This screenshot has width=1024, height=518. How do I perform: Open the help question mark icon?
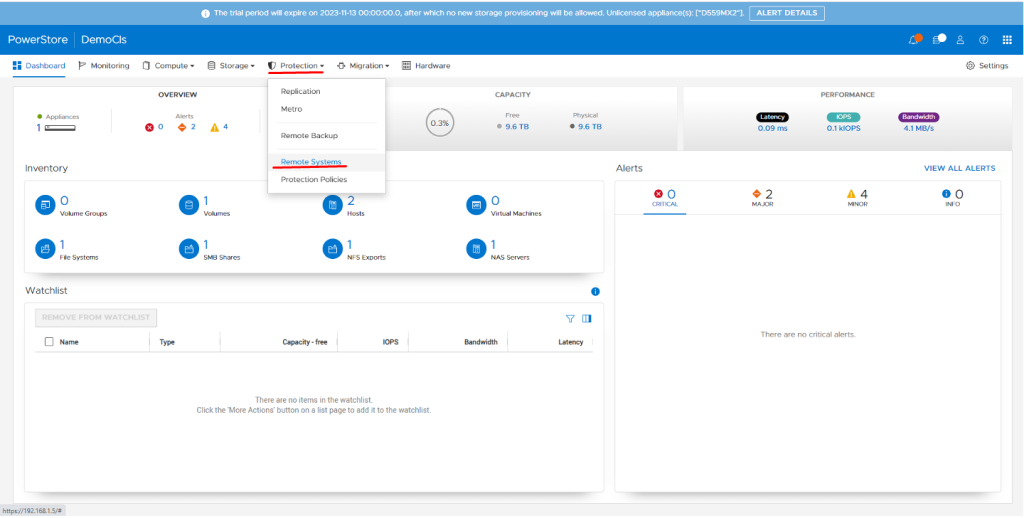[983, 40]
